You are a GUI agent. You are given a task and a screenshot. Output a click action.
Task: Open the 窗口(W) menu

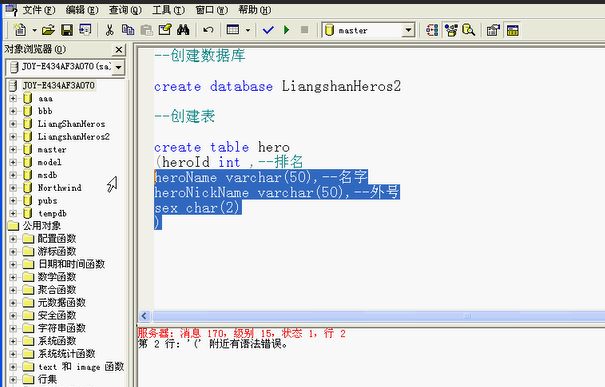(x=211, y=10)
